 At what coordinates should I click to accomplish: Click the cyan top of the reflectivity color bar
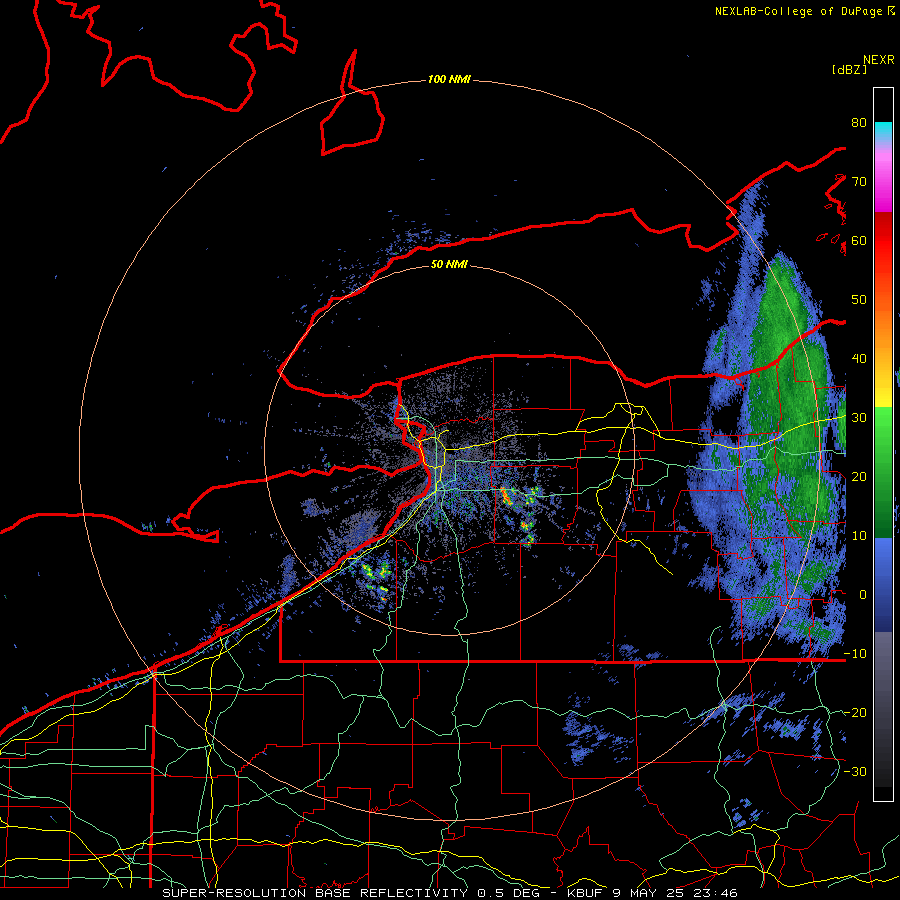coord(883,131)
